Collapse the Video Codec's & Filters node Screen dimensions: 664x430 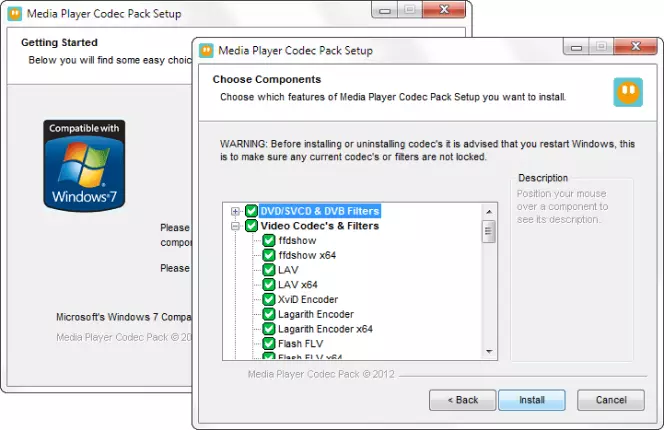click(235, 226)
